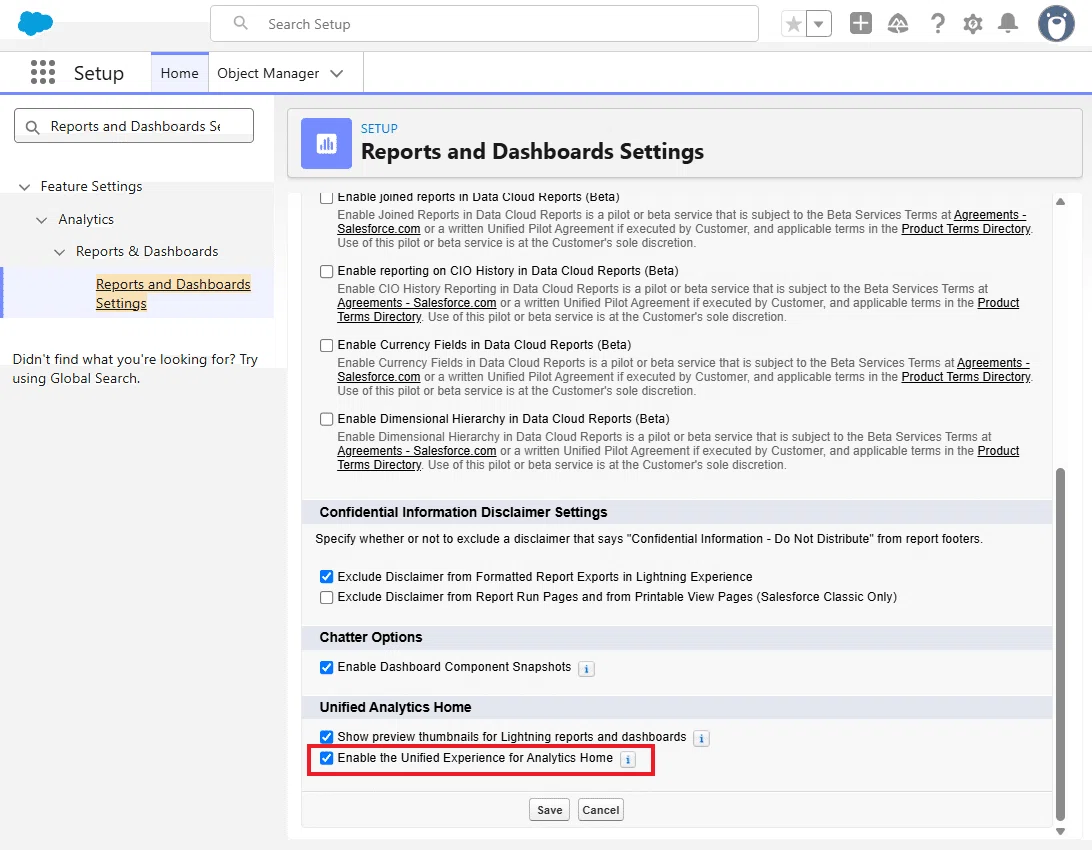Enable joined reports in Data Cloud Reports

click(x=326, y=198)
